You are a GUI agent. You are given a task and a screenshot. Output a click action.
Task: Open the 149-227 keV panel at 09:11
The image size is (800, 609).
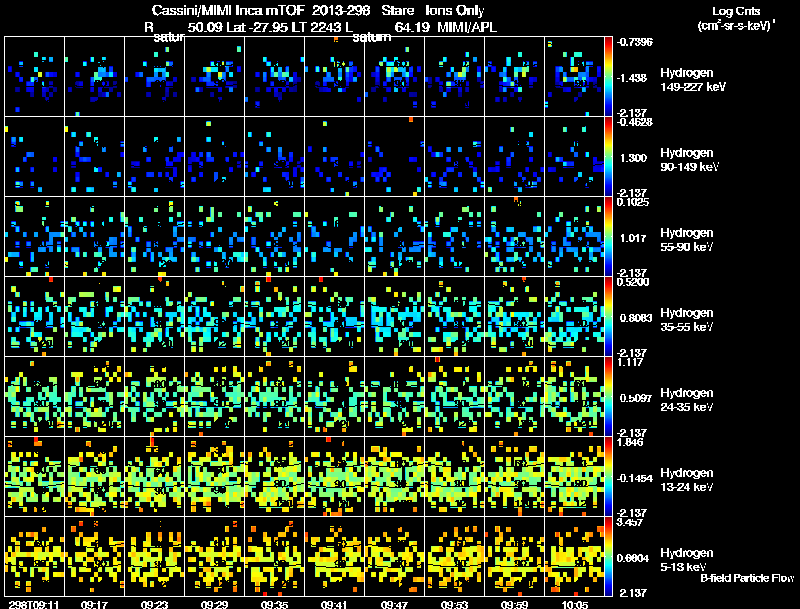point(35,77)
